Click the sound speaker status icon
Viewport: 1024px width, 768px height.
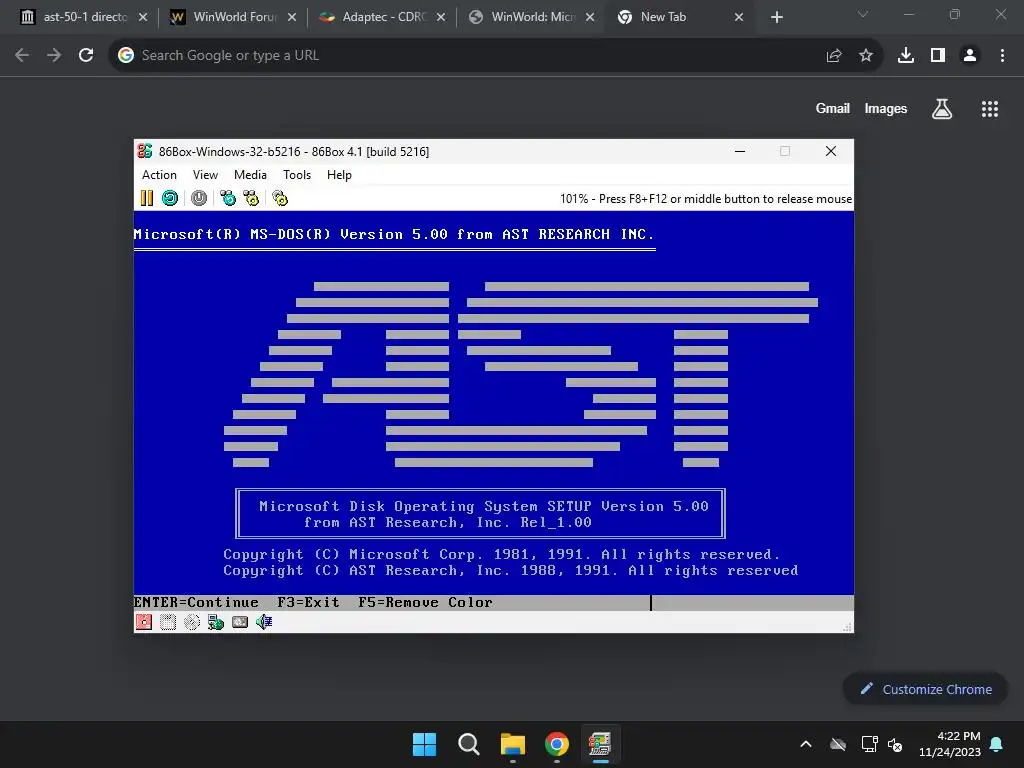tap(264, 622)
